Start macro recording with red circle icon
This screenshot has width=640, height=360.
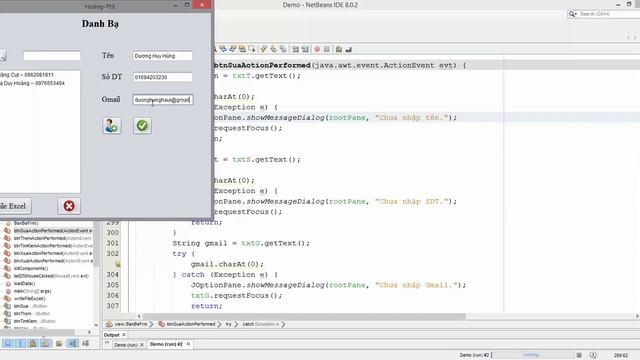pos(317,49)
